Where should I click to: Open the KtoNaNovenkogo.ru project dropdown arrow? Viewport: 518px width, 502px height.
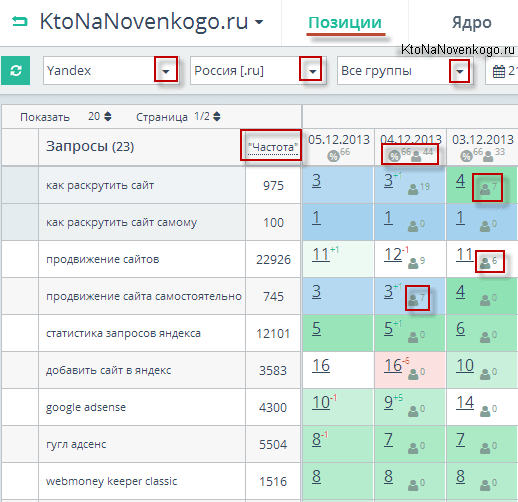[x=259, y=22]
